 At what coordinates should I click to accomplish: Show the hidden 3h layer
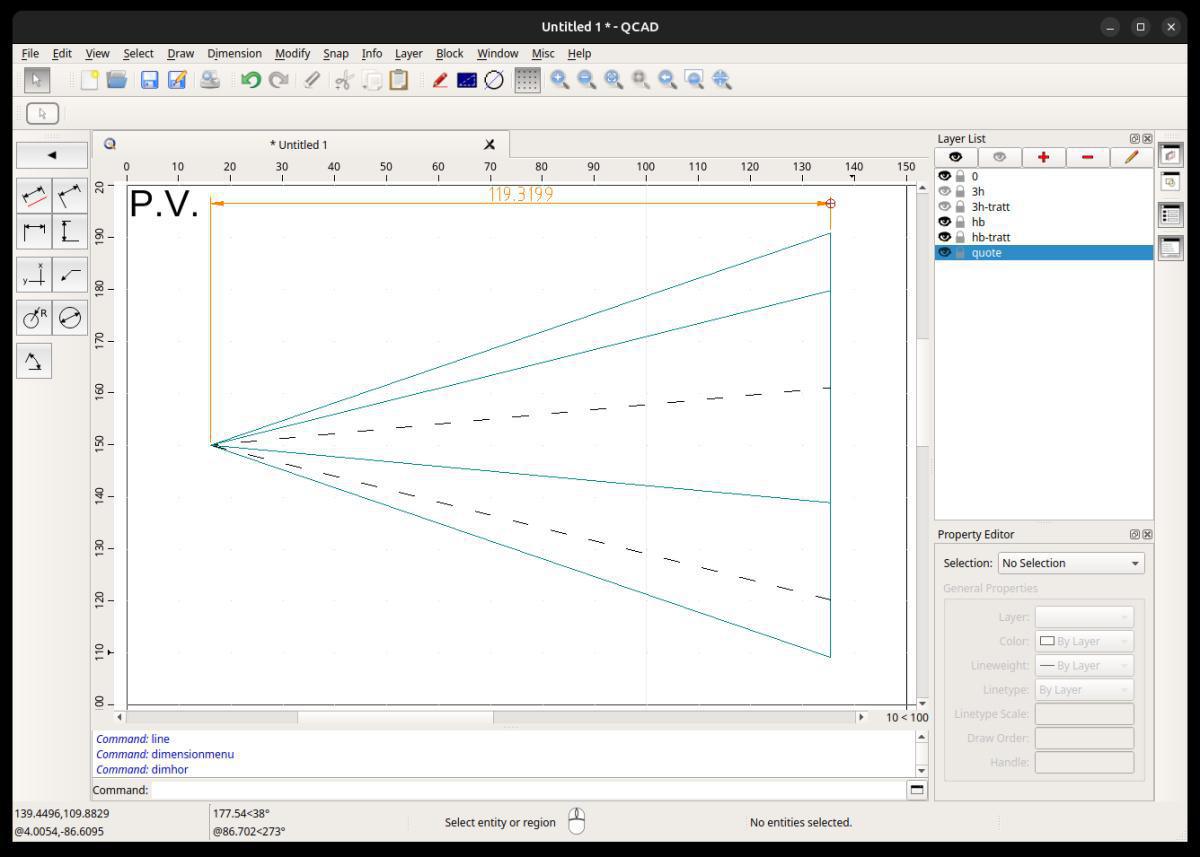pos(944,191)
